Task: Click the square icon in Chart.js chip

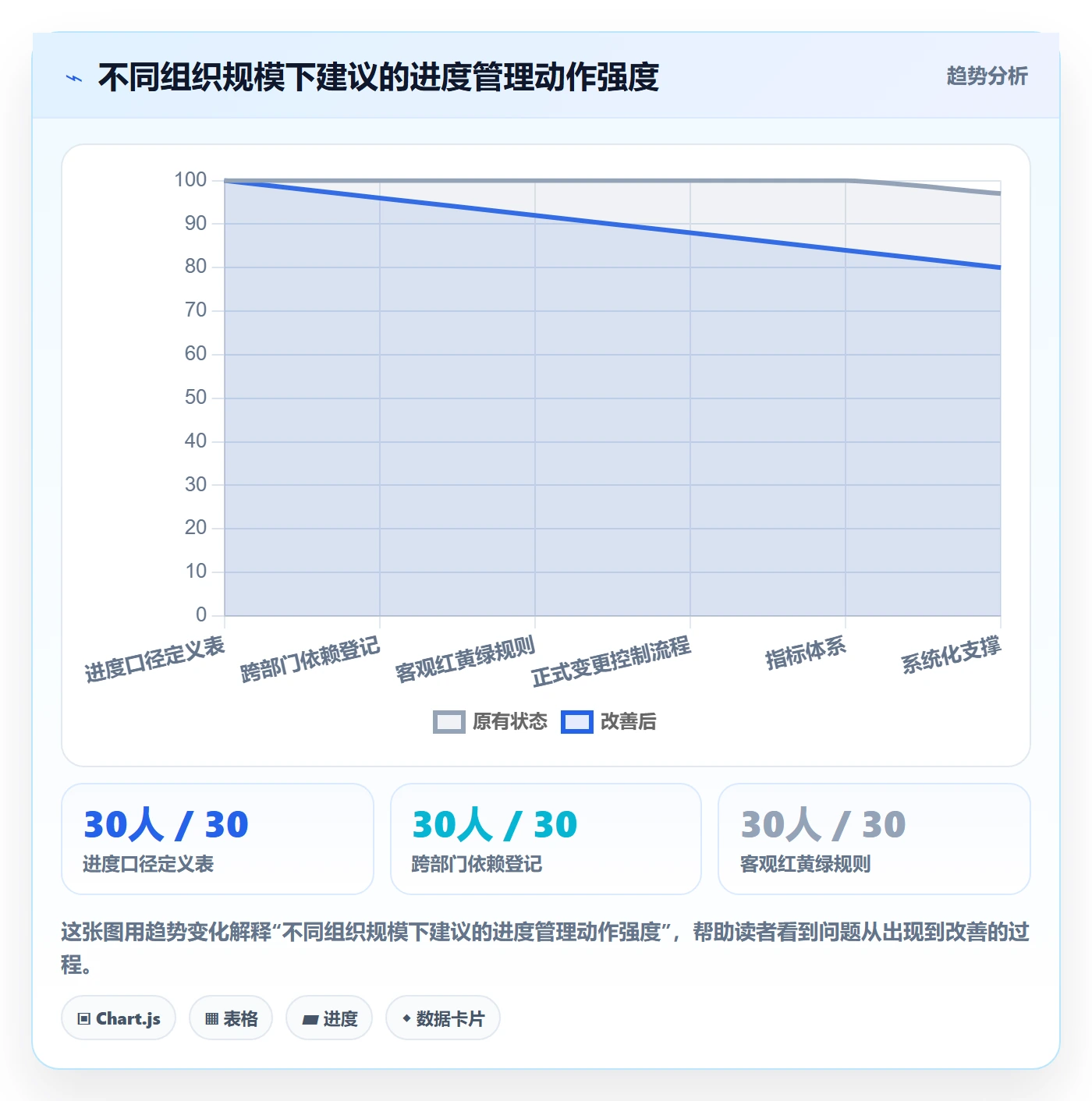Action: [x=84, y=1018]
